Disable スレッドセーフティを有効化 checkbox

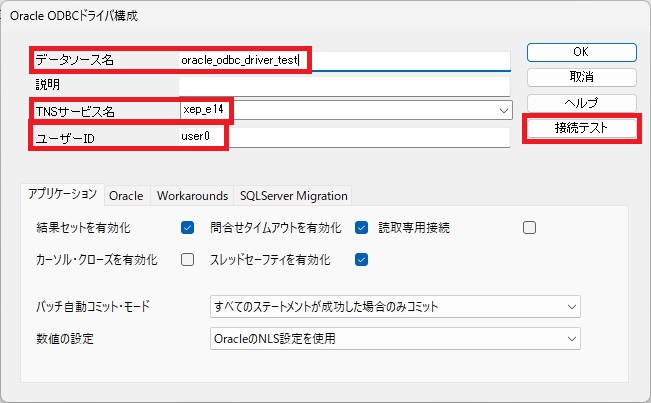click(x=361, y=260)
